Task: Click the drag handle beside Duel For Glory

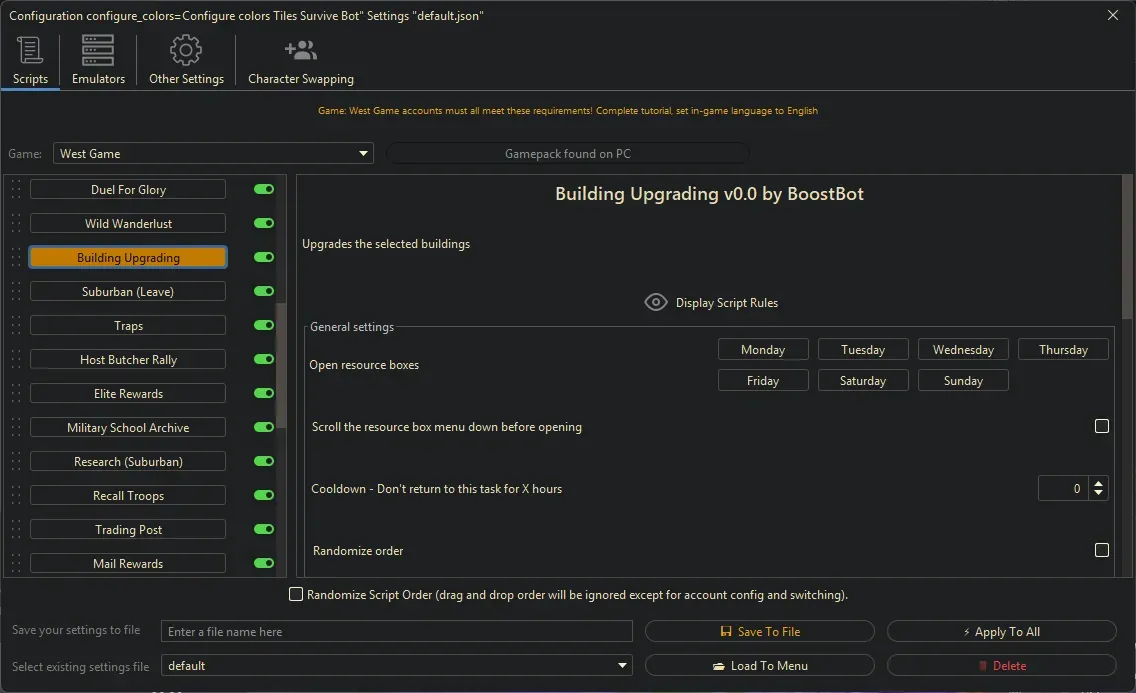Action: (15, 190)
